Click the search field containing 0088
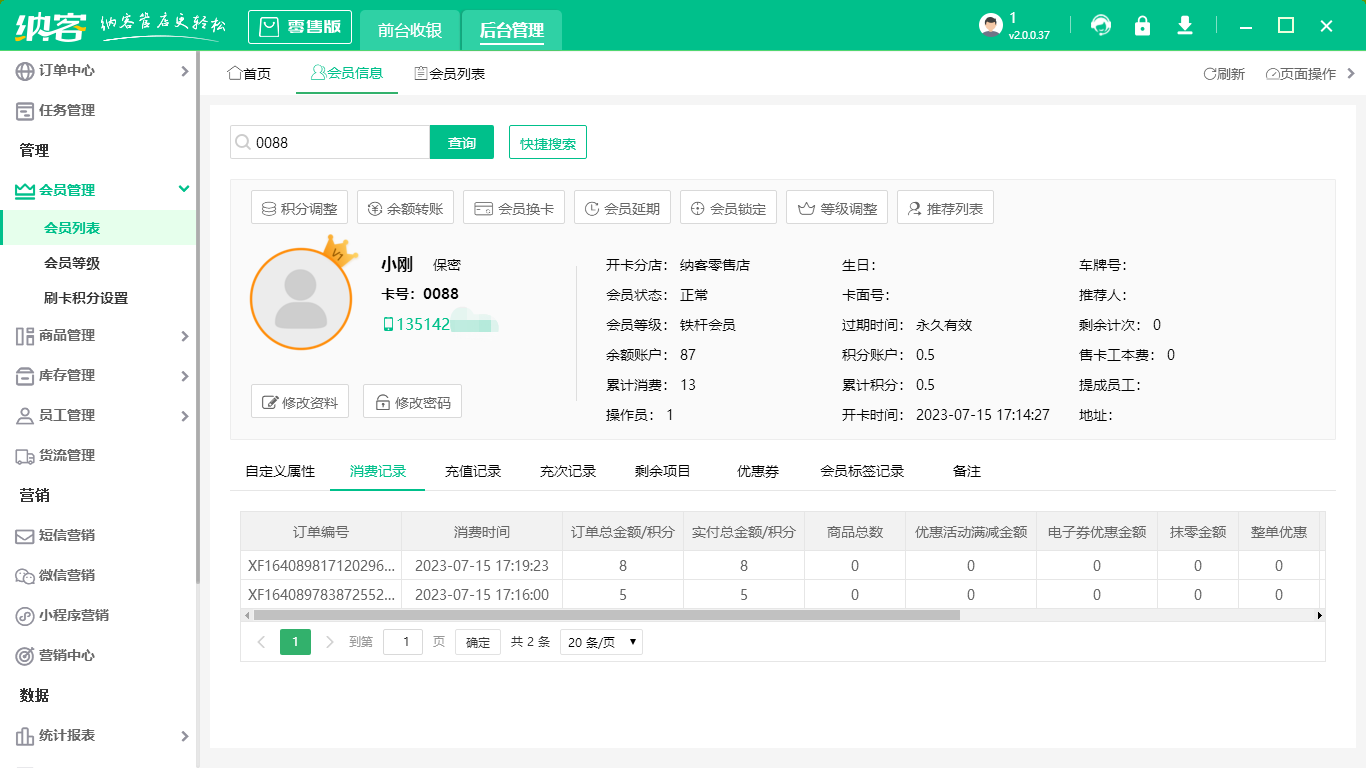The width and height of the screenshot is (1366, 768). tap(330, 142)
